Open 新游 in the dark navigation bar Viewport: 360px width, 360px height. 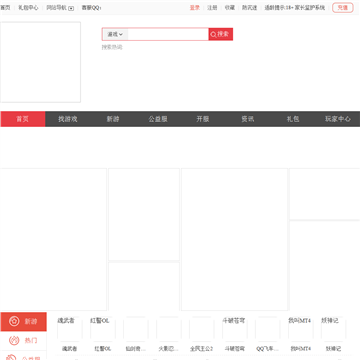[113, 119]
